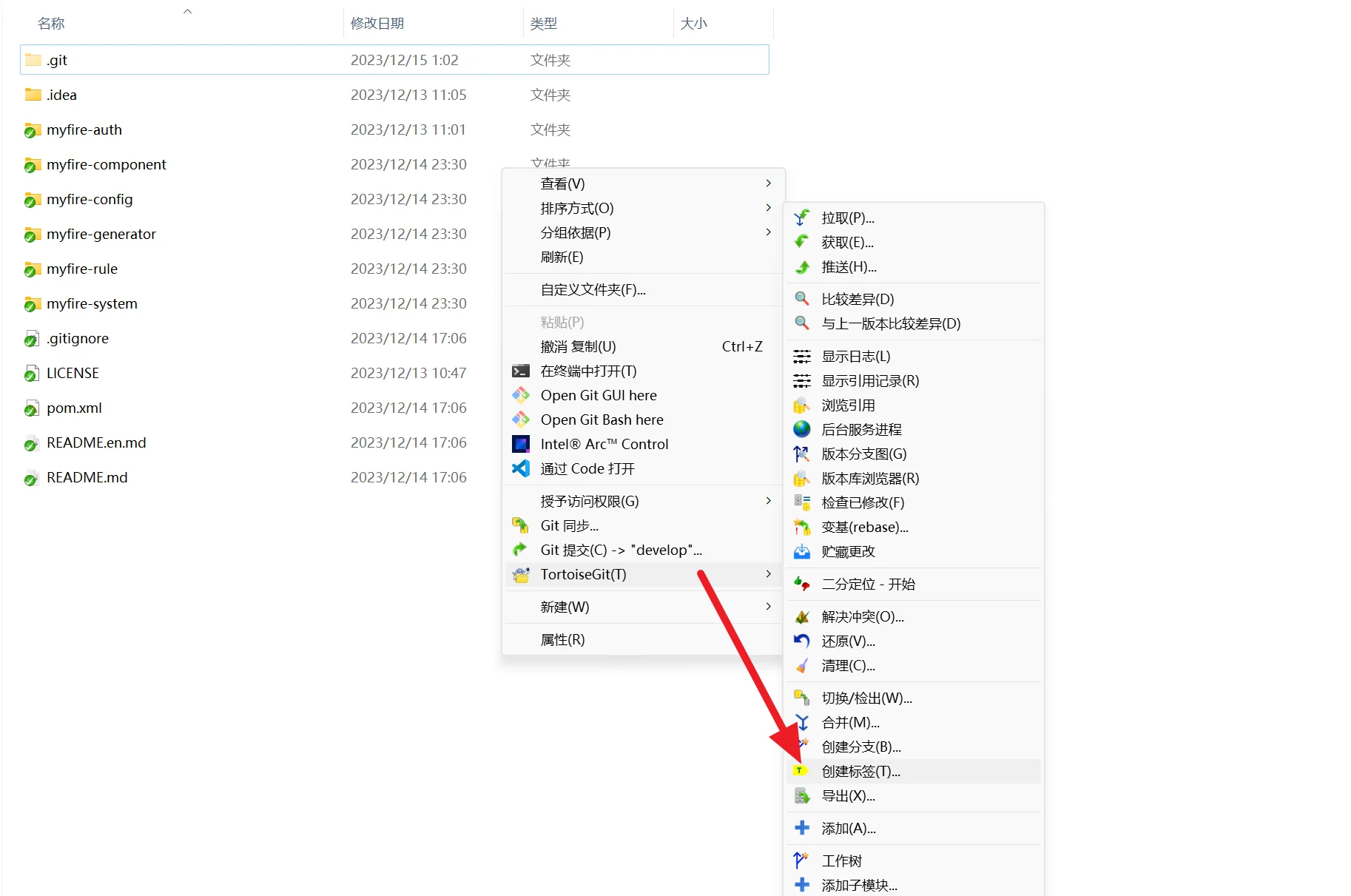1351x896 pixels.
Task: Click the 名称 column header
Action: tap(51, 23)
